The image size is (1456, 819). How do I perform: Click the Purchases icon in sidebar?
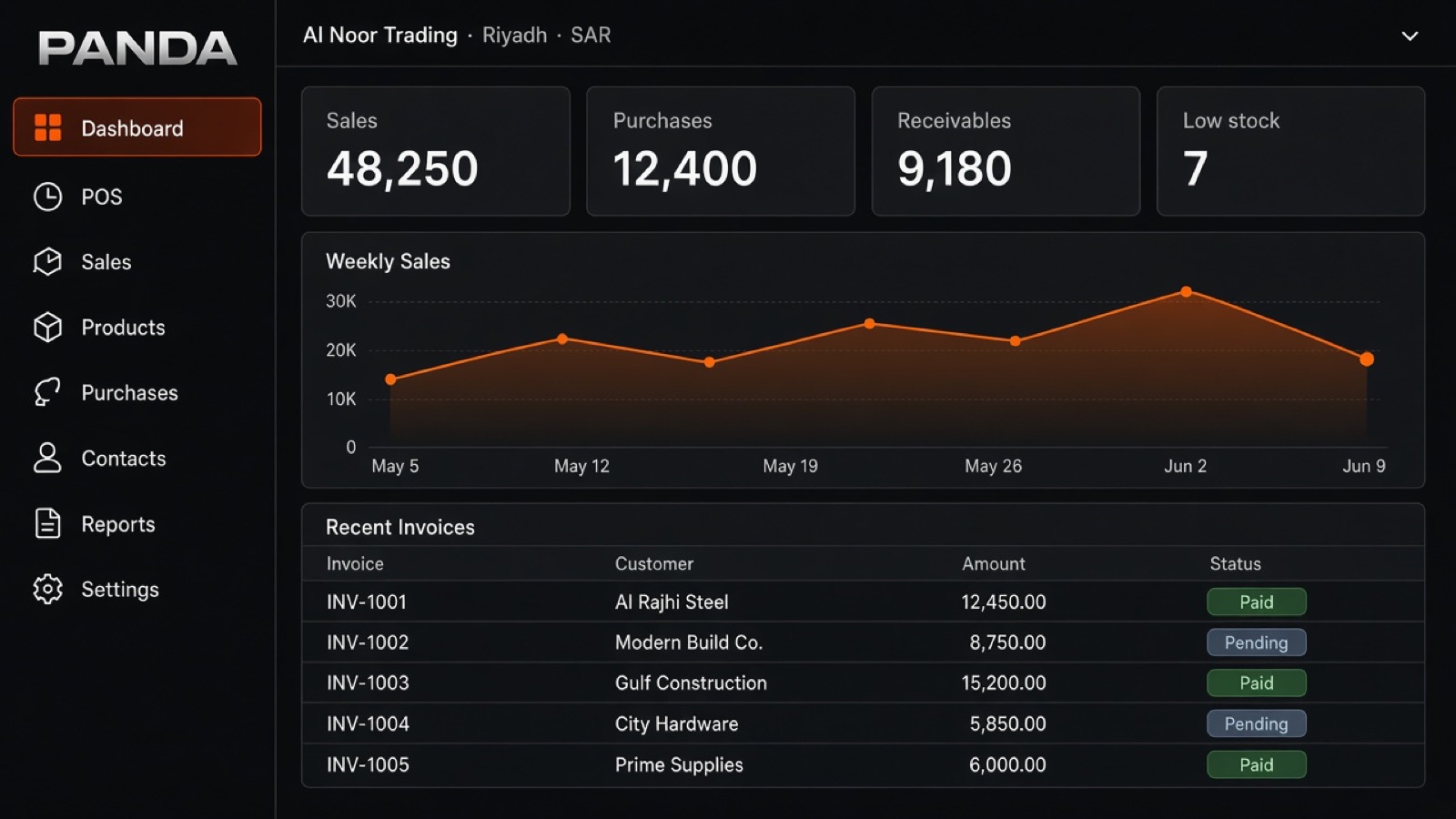[x=47, y=392]
